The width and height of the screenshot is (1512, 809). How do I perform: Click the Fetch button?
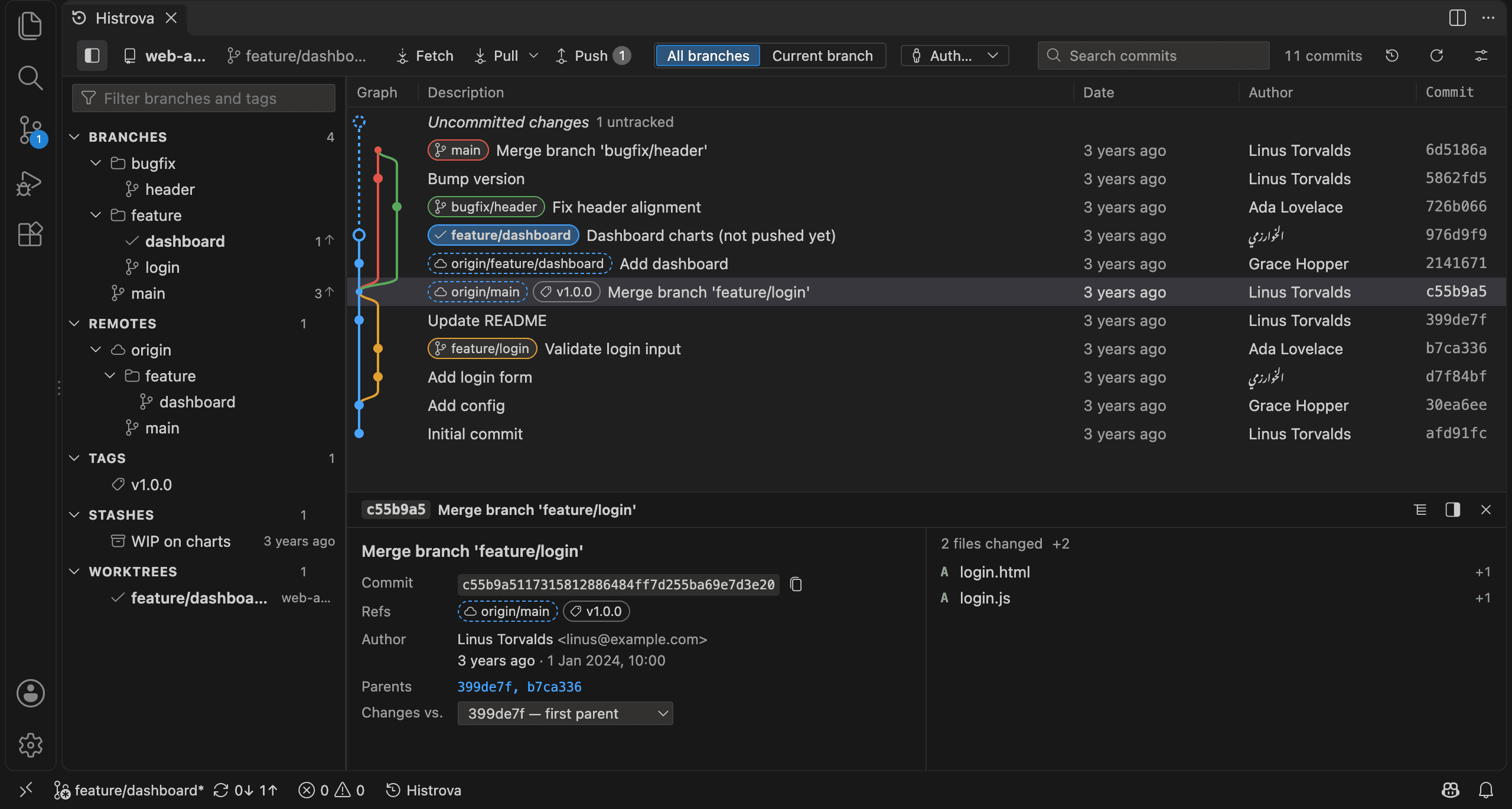click(425, 56)
